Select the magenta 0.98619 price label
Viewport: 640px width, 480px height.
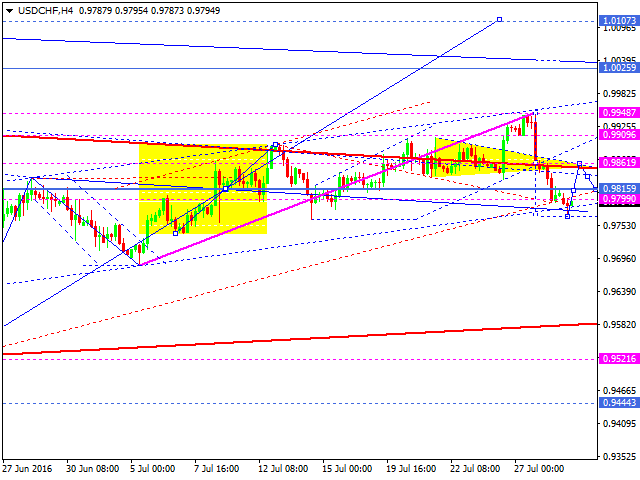tap(619, 162)
